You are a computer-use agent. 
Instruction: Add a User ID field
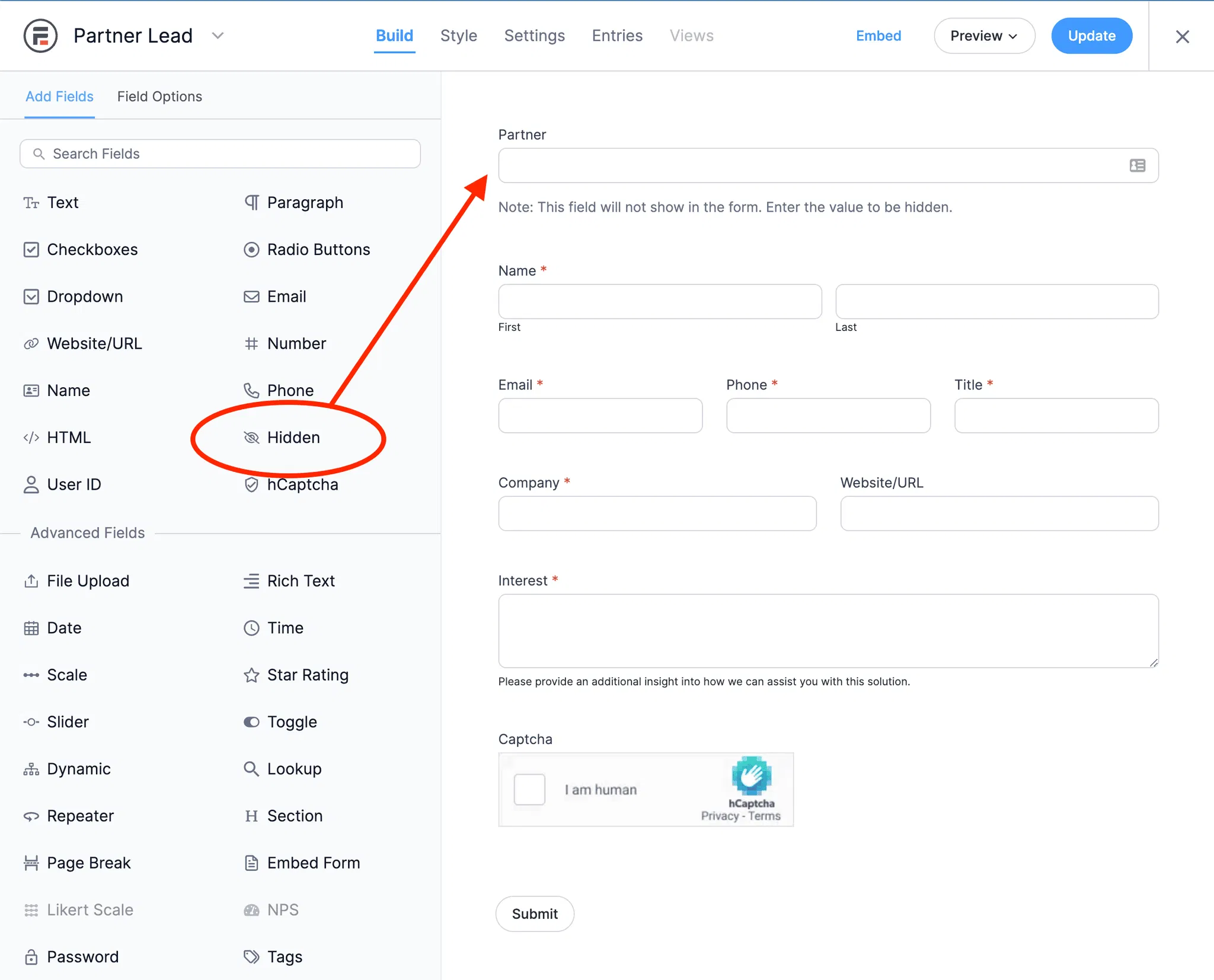(62, 484)
